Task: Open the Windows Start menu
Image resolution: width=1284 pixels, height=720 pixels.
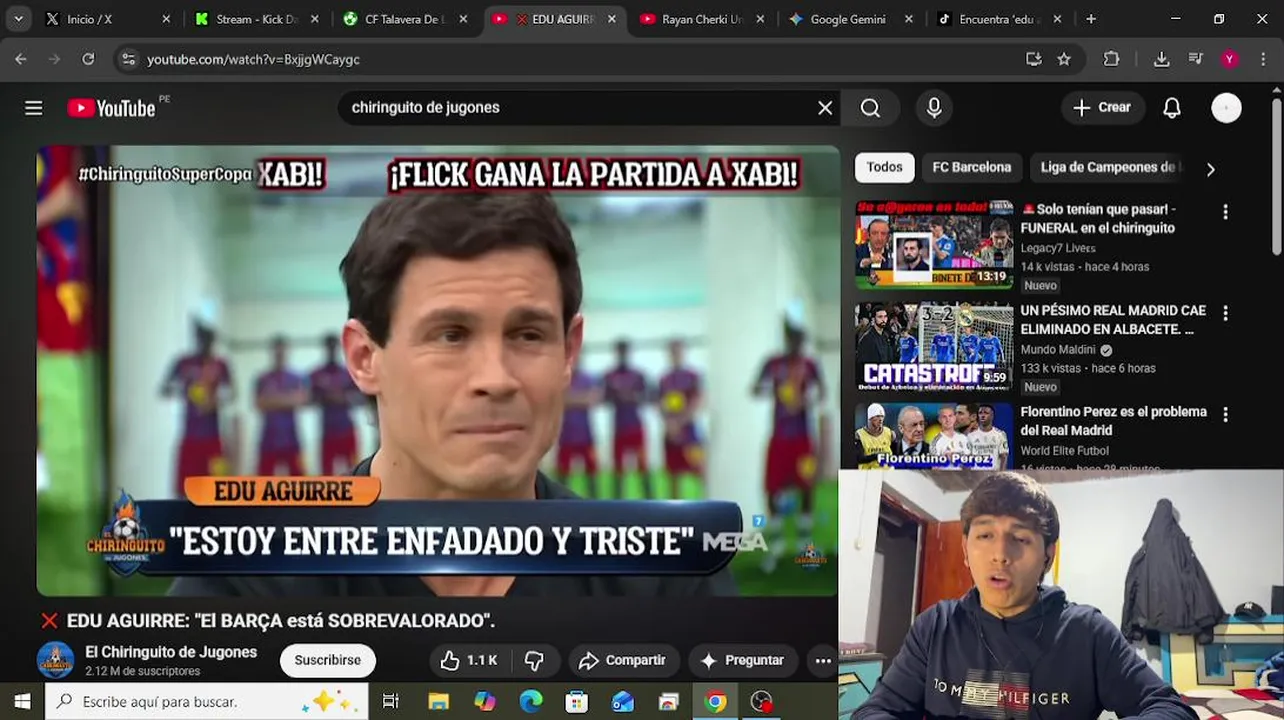Action: (22, 702)
